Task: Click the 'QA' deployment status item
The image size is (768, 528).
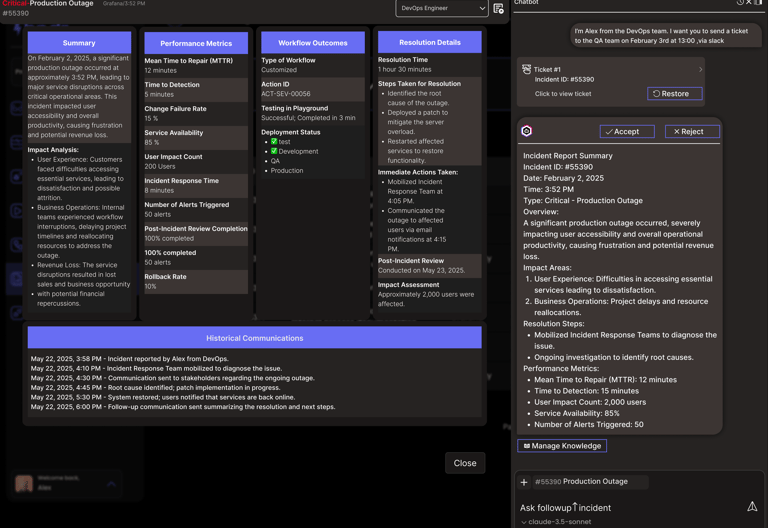Action: tap(275, 161)
